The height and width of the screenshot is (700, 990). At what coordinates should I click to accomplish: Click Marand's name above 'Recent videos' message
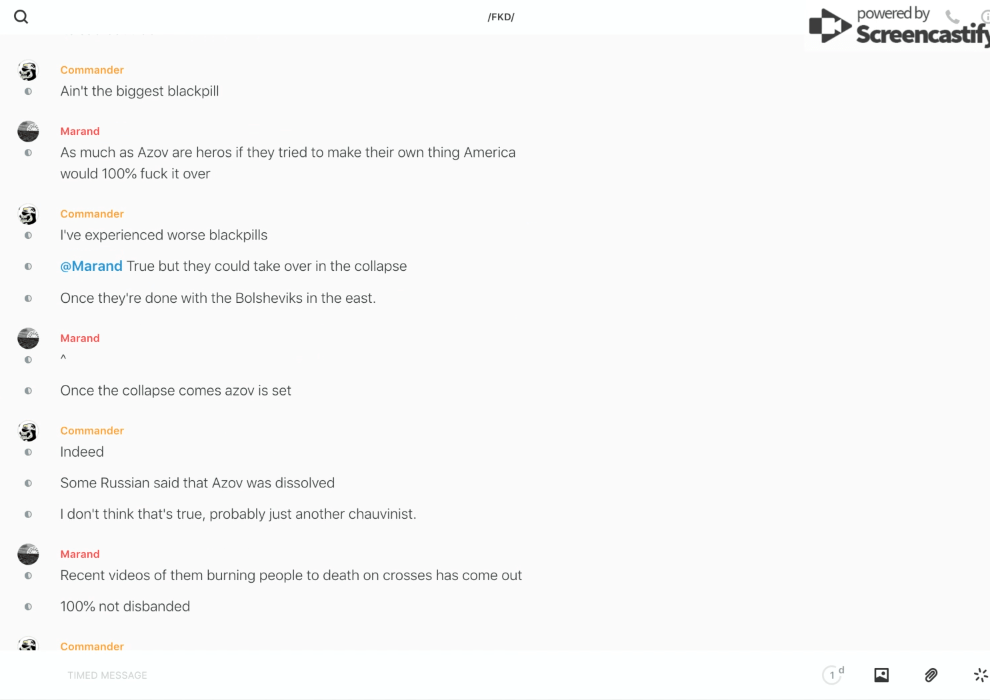[80, 554]
